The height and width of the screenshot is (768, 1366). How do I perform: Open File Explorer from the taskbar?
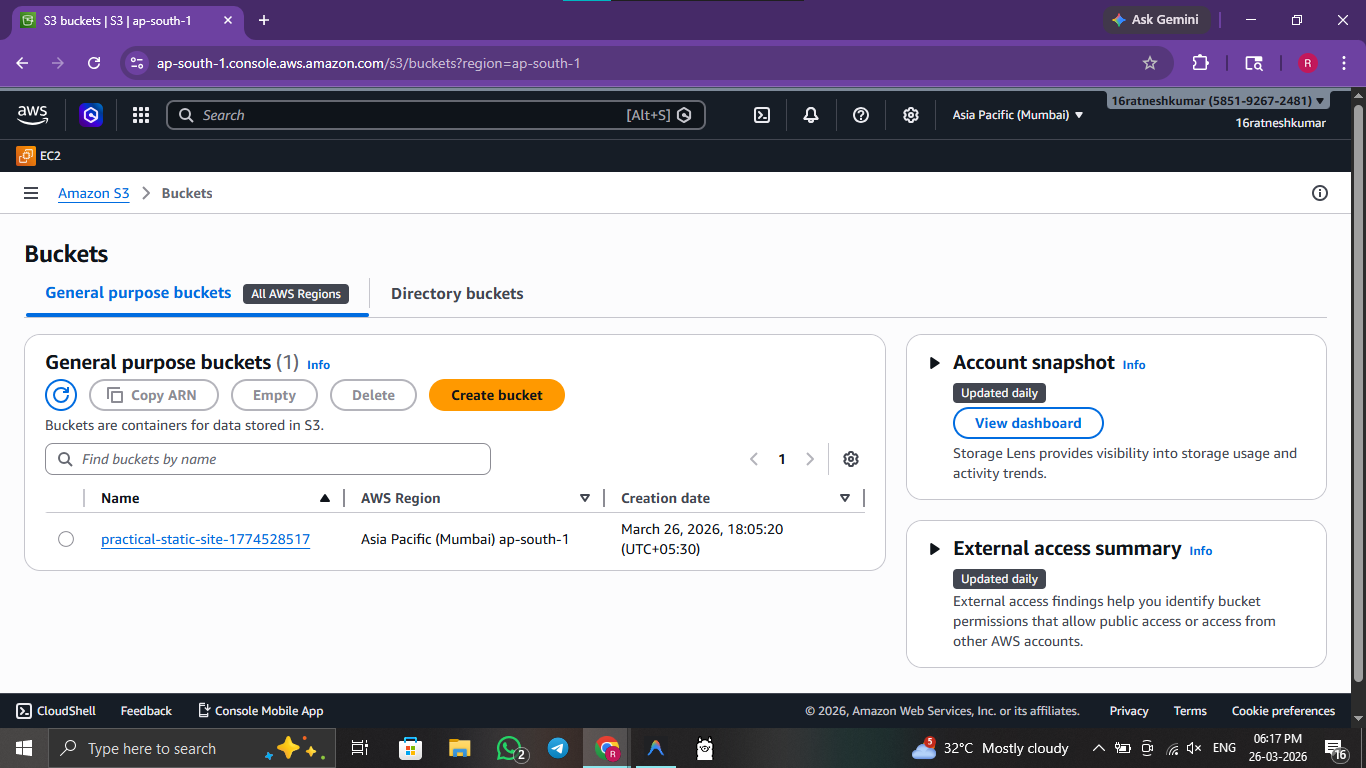459,748
